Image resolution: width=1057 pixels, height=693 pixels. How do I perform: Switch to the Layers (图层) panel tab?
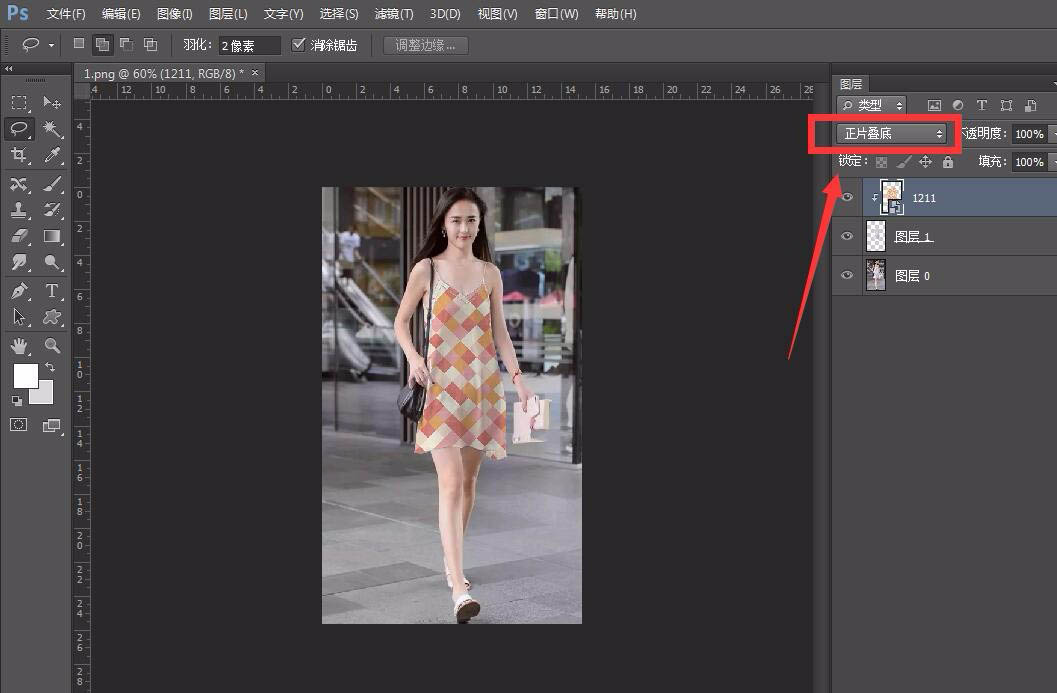click(851, 84)
